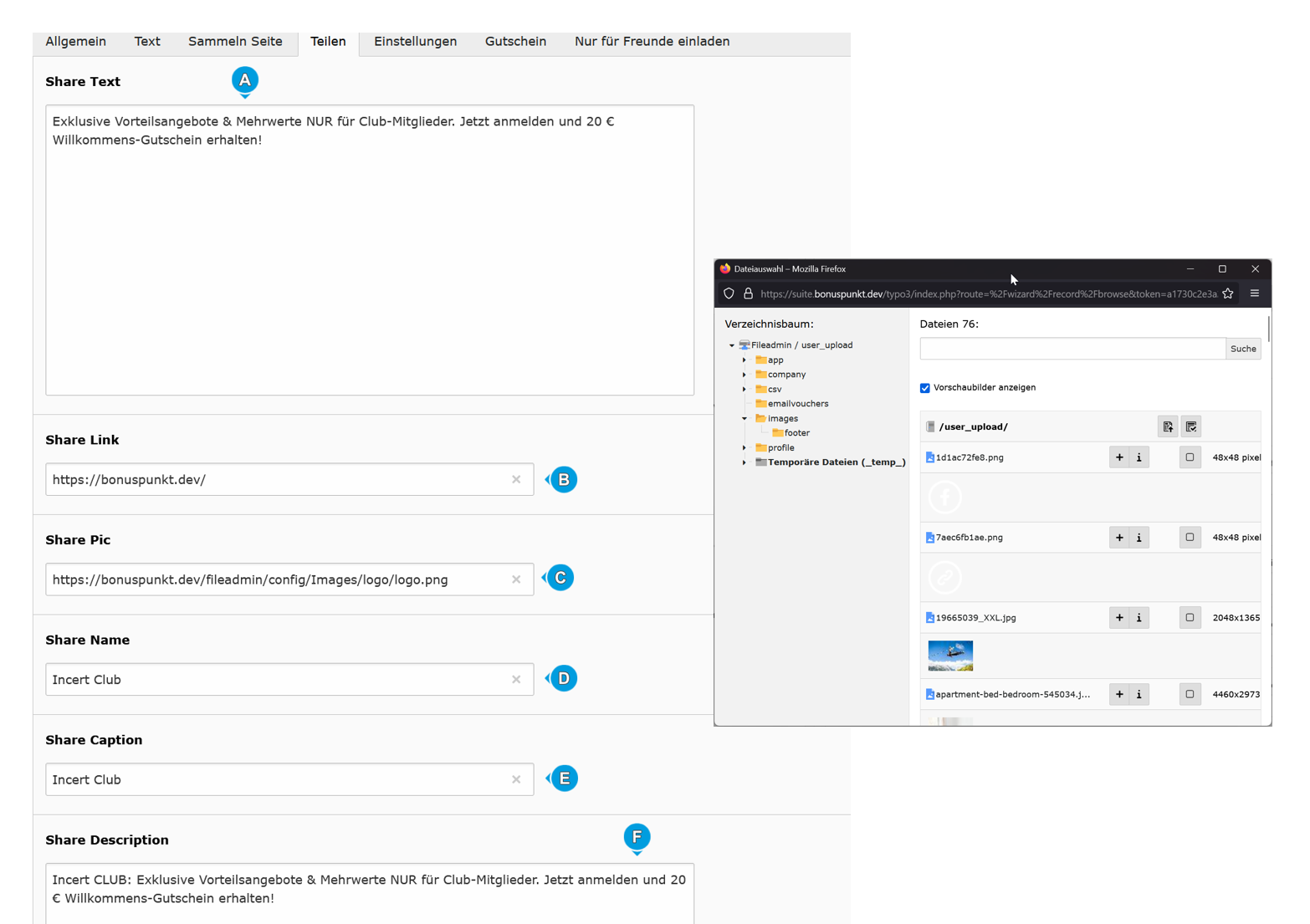Click company folder icon in tree
The height and width of the screenshot is (924, 1310).
coord(761,375)
